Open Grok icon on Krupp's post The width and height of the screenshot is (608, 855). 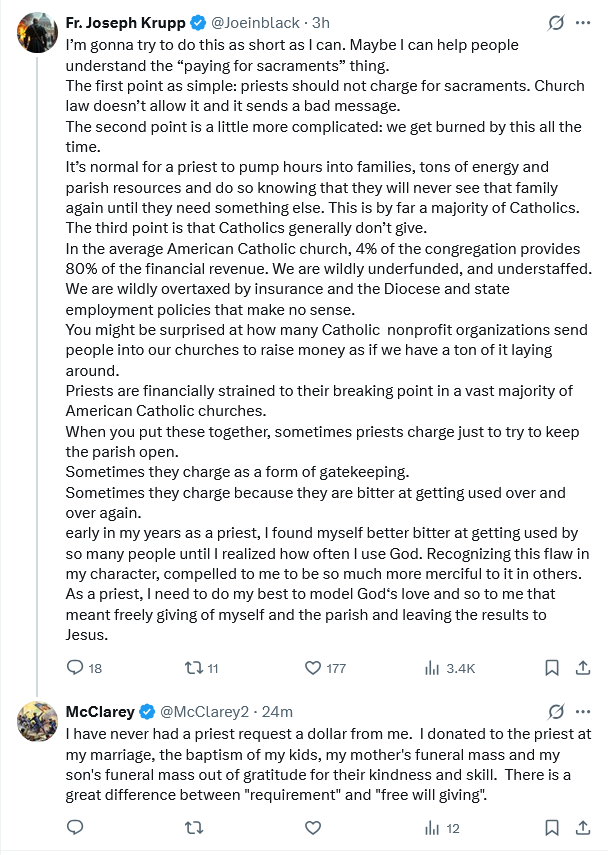click(556, 22)
